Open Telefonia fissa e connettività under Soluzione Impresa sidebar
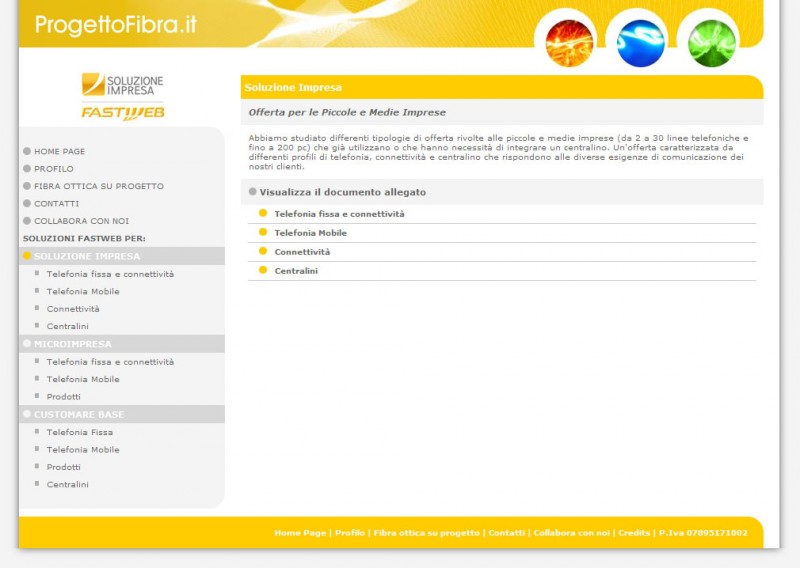The height and width of the screenshot is (568, 800). (x=110, y=274)
